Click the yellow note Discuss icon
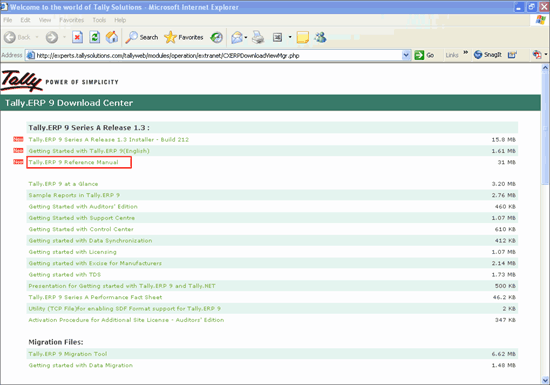Screen dimensions: 550x385 (302, 37)
